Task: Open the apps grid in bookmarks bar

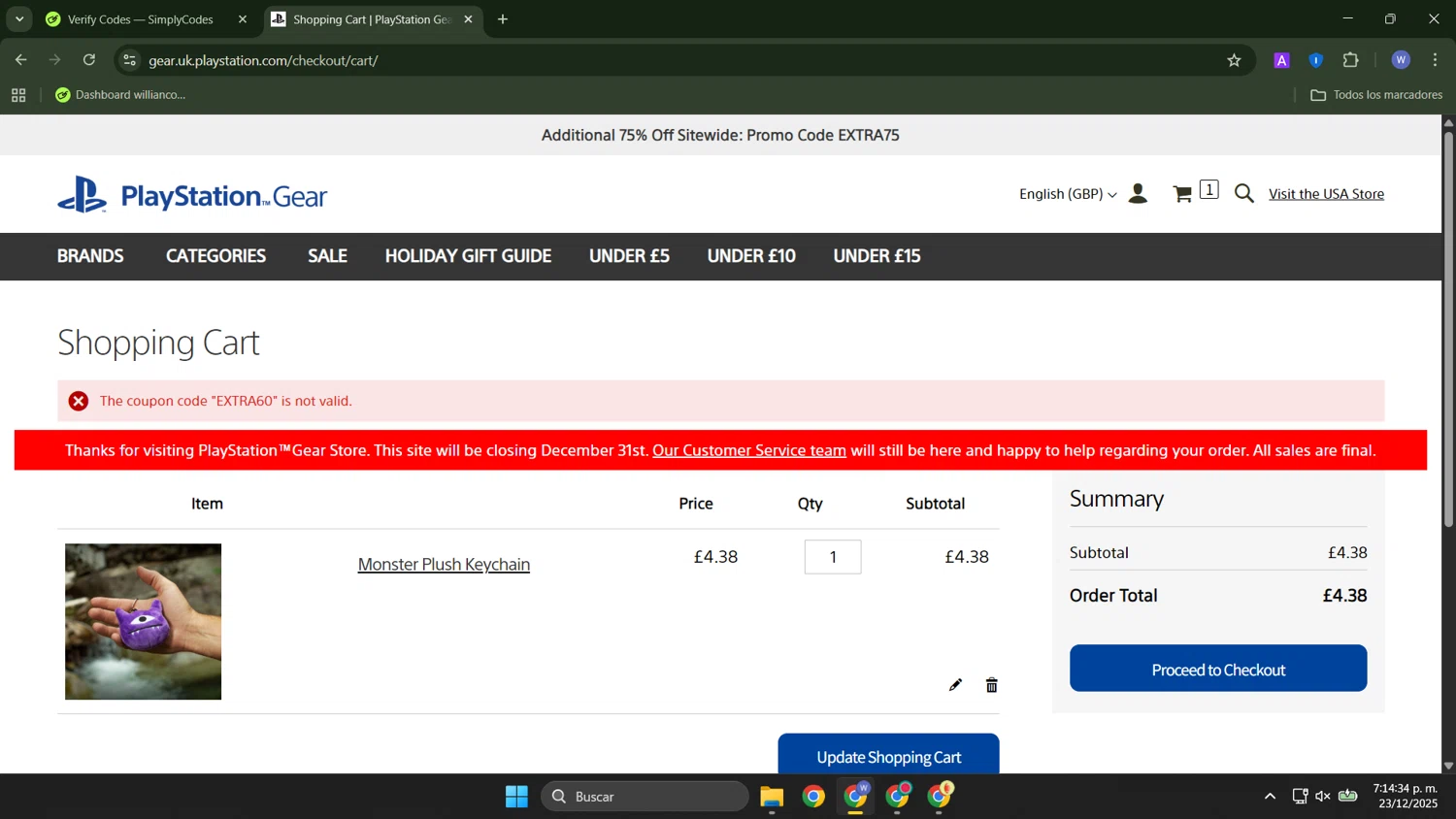Action: (18, 95)
